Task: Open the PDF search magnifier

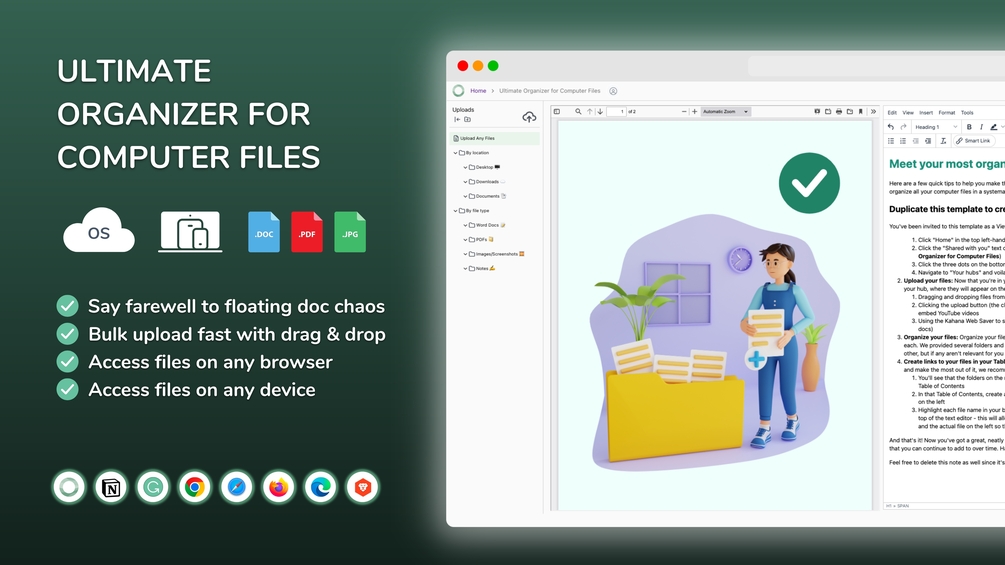Action: coord(578,111)
